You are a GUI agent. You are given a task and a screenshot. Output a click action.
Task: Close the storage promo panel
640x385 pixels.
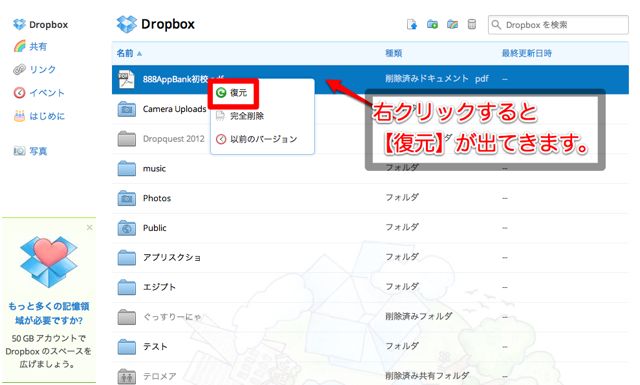pos(89,227)
